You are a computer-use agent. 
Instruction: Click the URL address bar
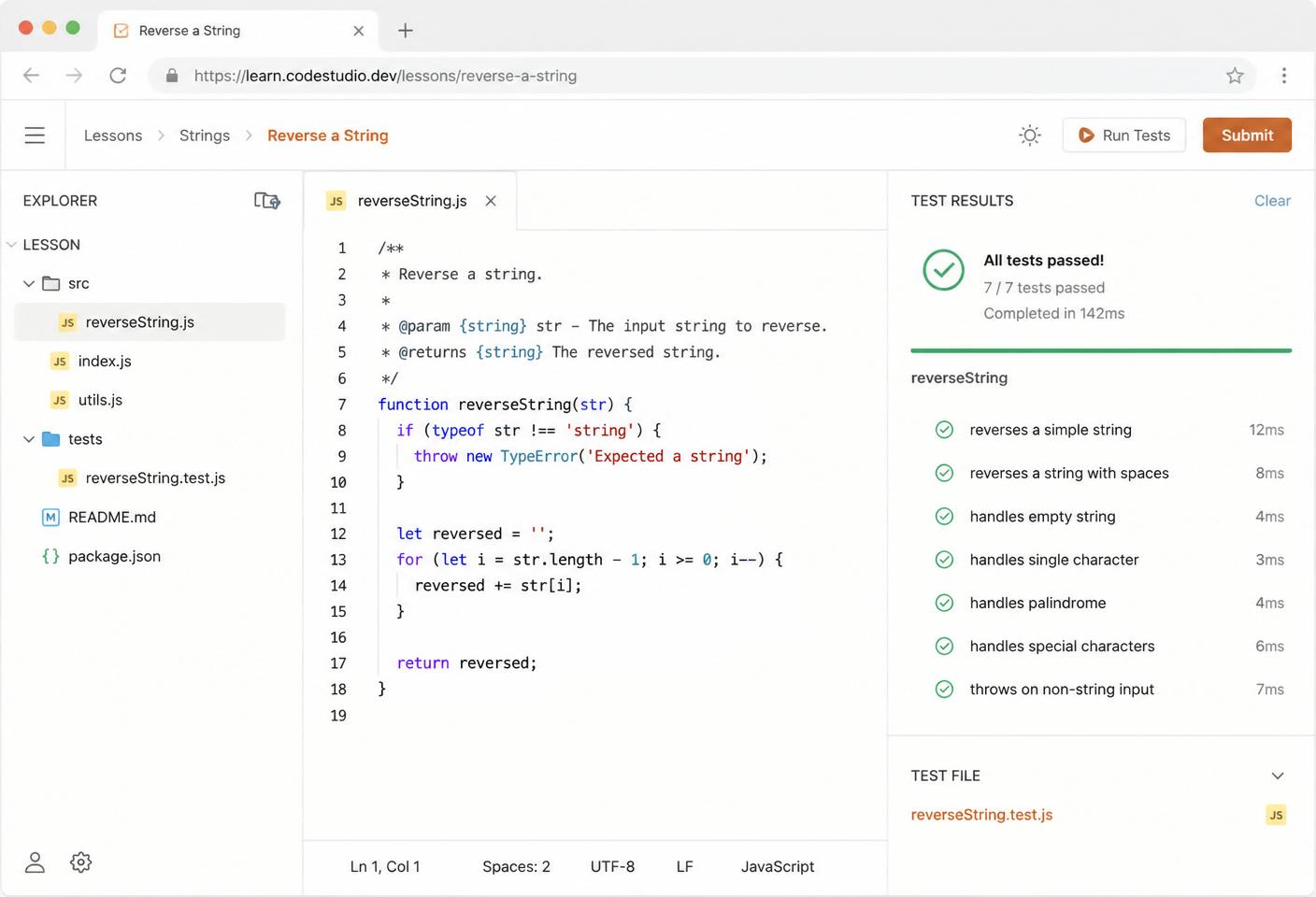701,76
